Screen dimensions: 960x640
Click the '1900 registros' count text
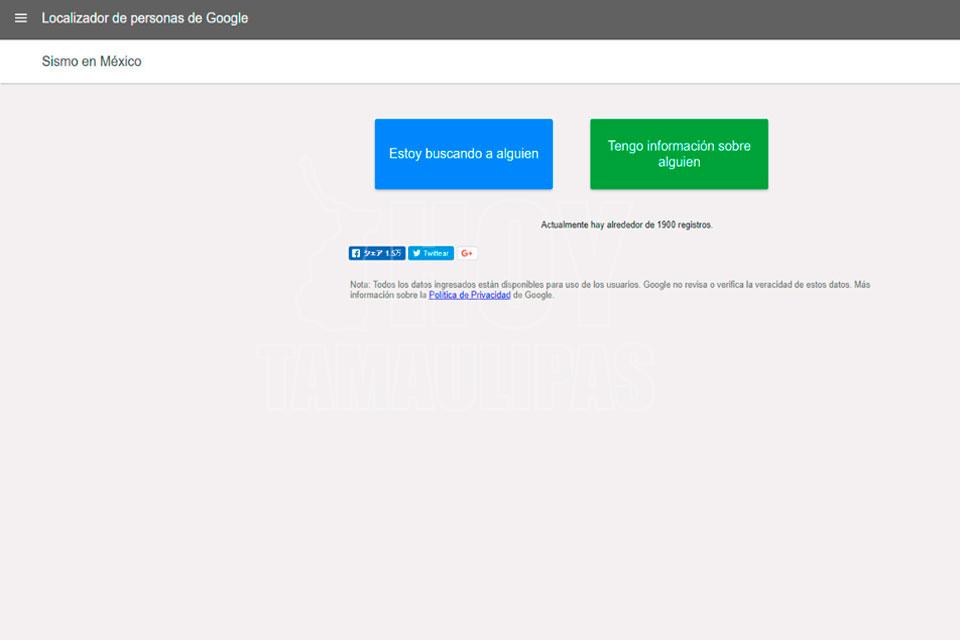tap(684, 225)
